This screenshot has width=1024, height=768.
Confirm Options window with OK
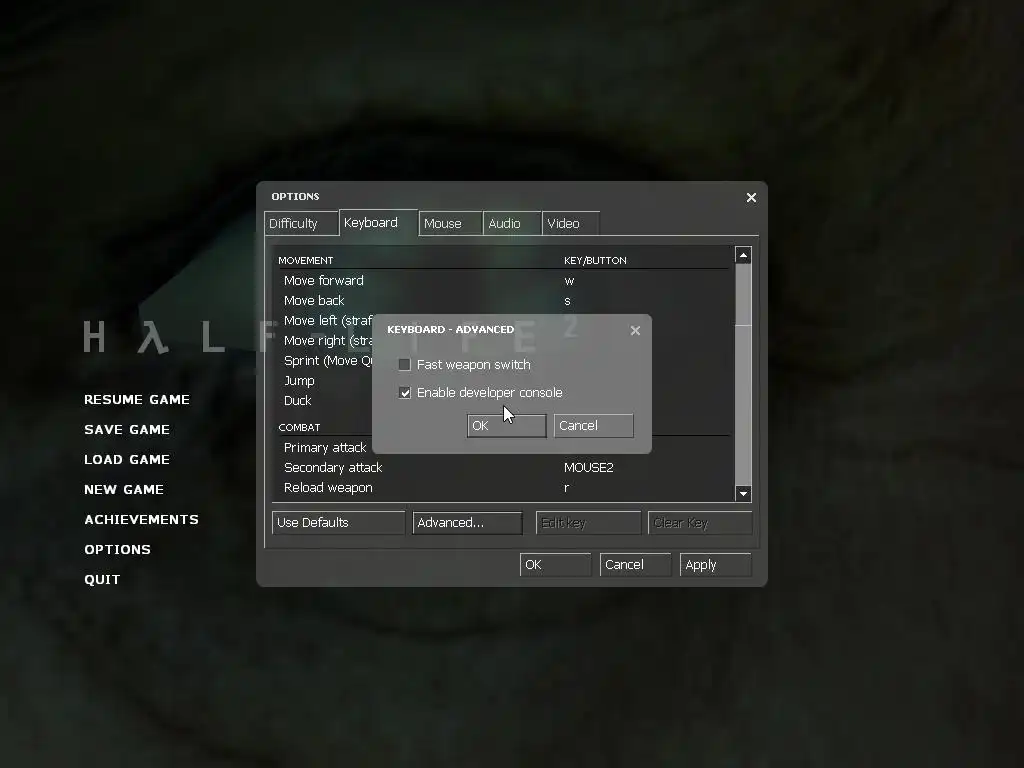(x=555, y=565)
